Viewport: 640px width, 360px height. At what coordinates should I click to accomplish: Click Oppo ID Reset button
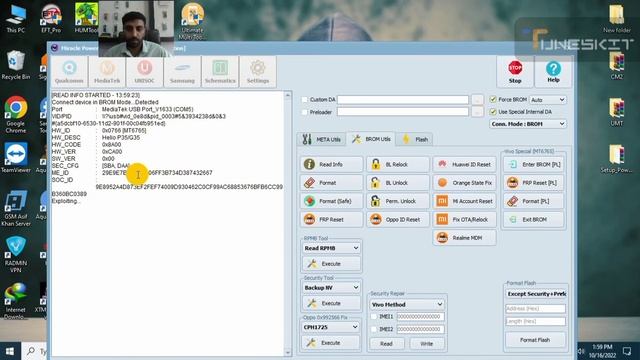point(398,219)
